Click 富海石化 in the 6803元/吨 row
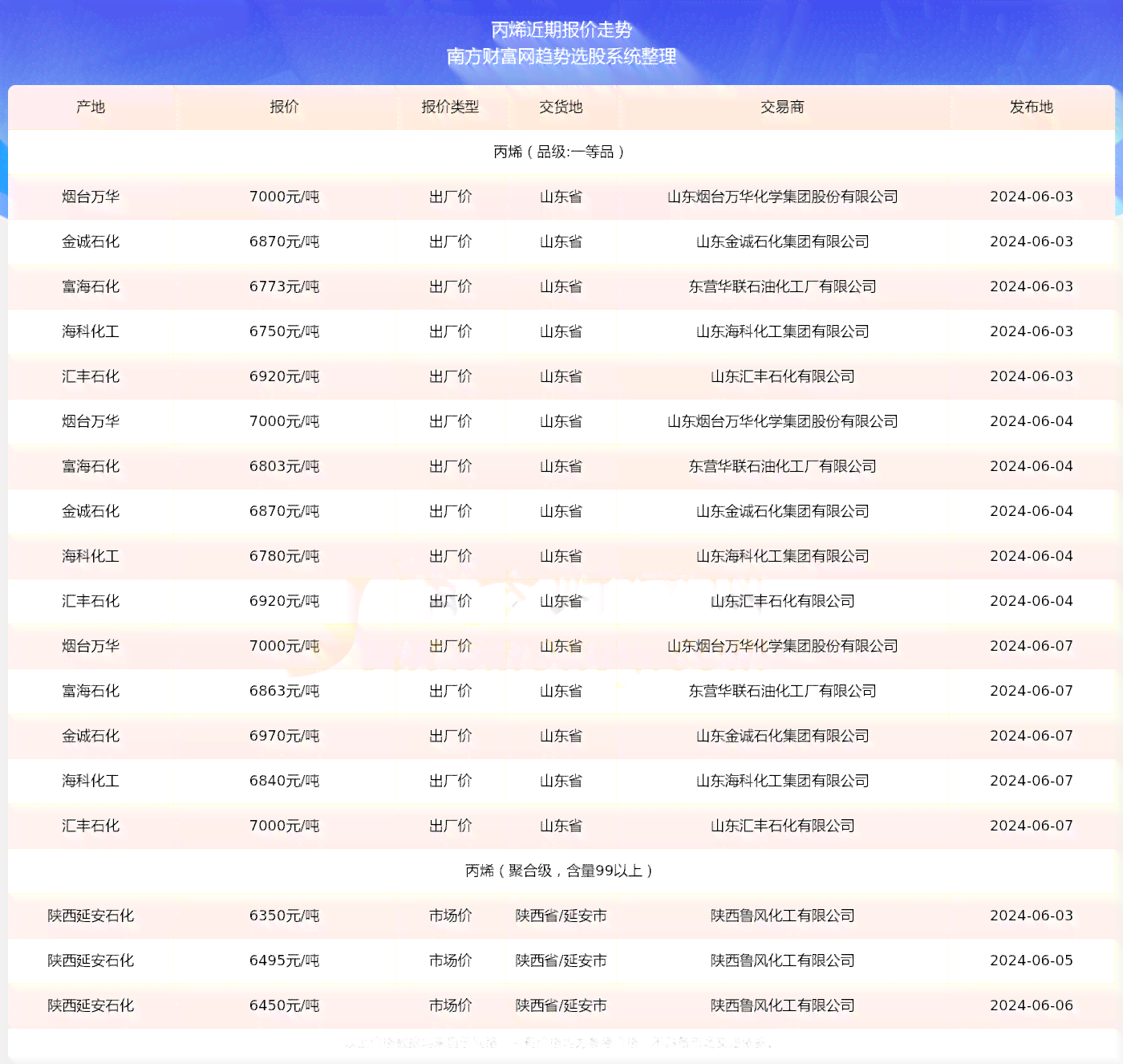The width and height of the screenshot is (1123, 1064). pos(91,466)
